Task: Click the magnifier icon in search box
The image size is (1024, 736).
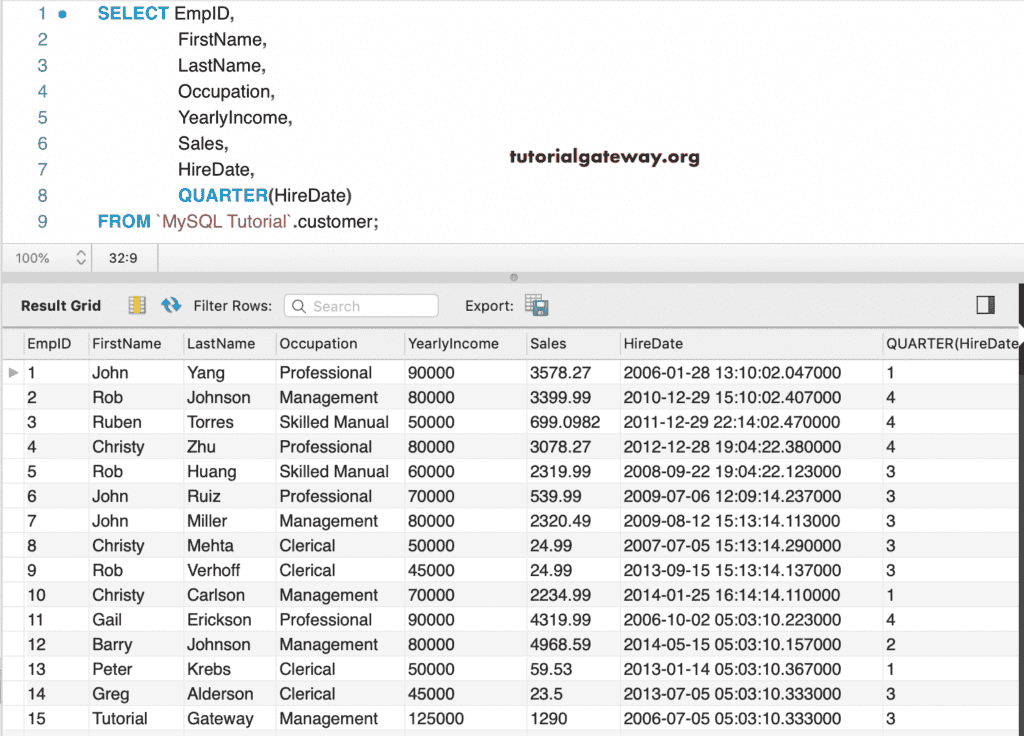Action: click(x=298, y=306)
